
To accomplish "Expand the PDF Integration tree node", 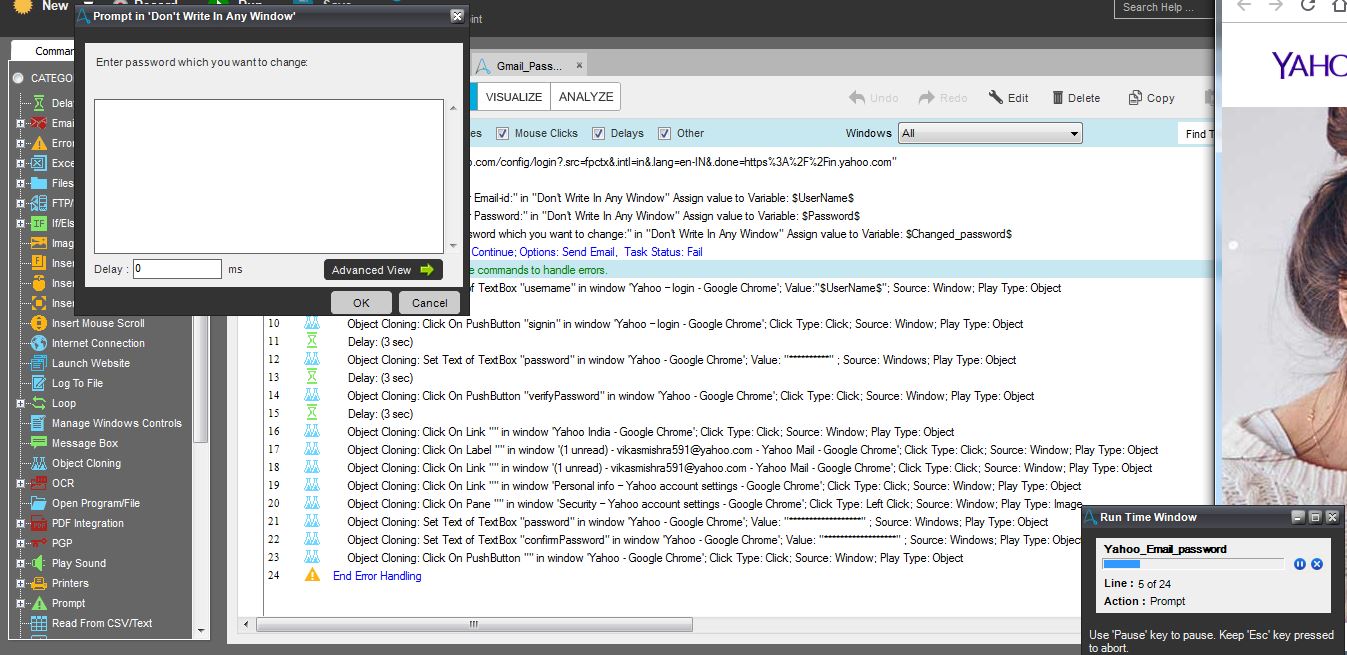I will [x=20, y=523].
